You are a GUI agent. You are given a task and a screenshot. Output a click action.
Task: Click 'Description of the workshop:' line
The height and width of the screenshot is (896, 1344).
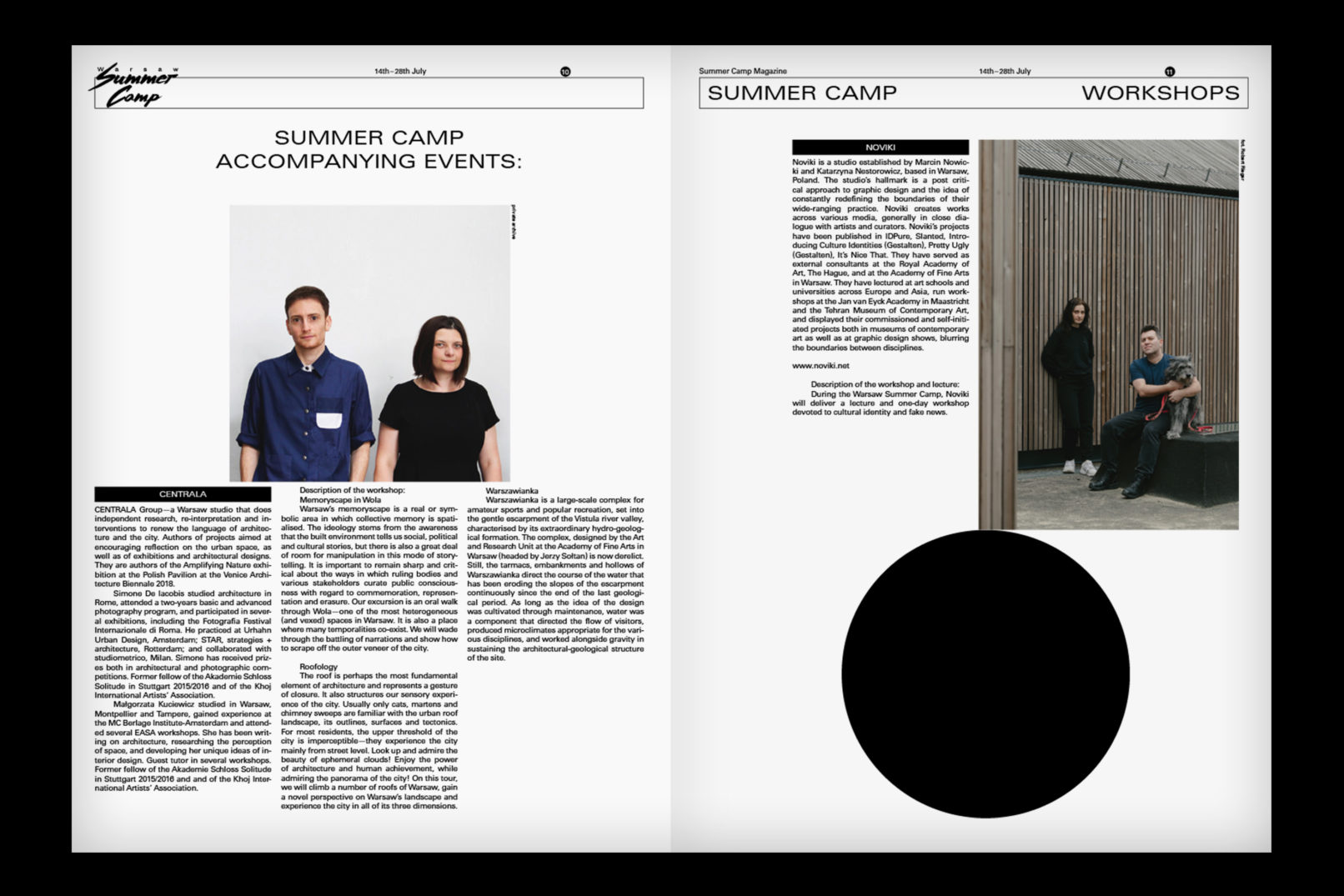coord(352,490)
